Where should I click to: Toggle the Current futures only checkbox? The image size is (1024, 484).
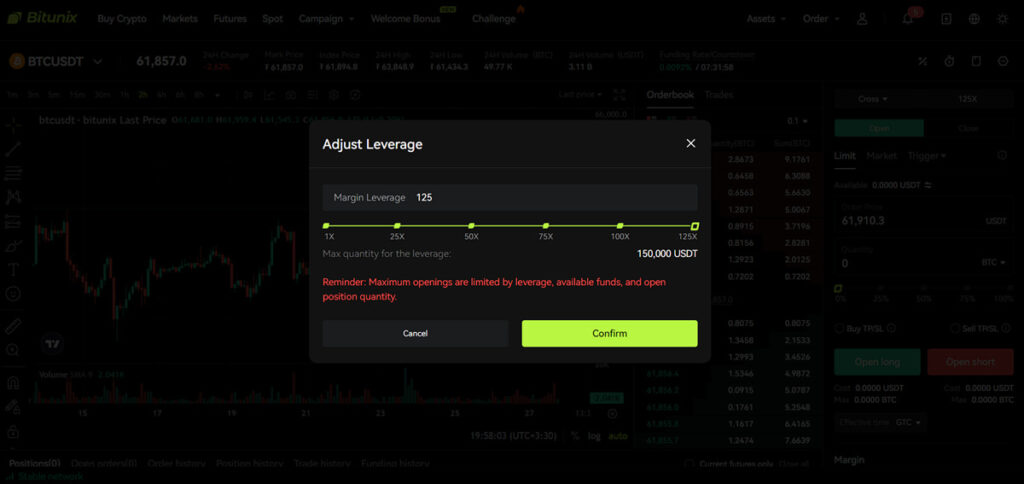688,464
